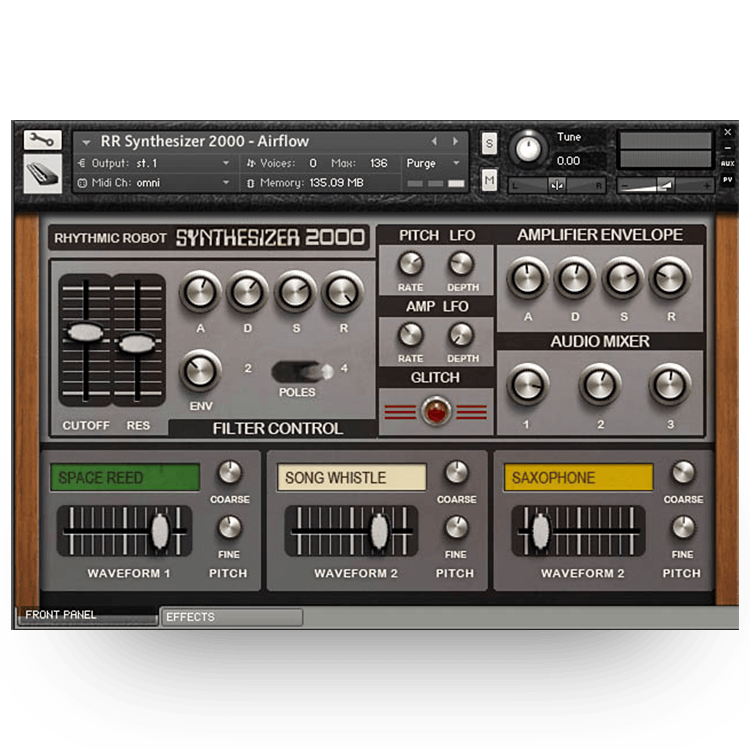Click the SPACE REED COARSE pitch knob
750x750 pixels.
pyautogui.click(x=230, y=473)
